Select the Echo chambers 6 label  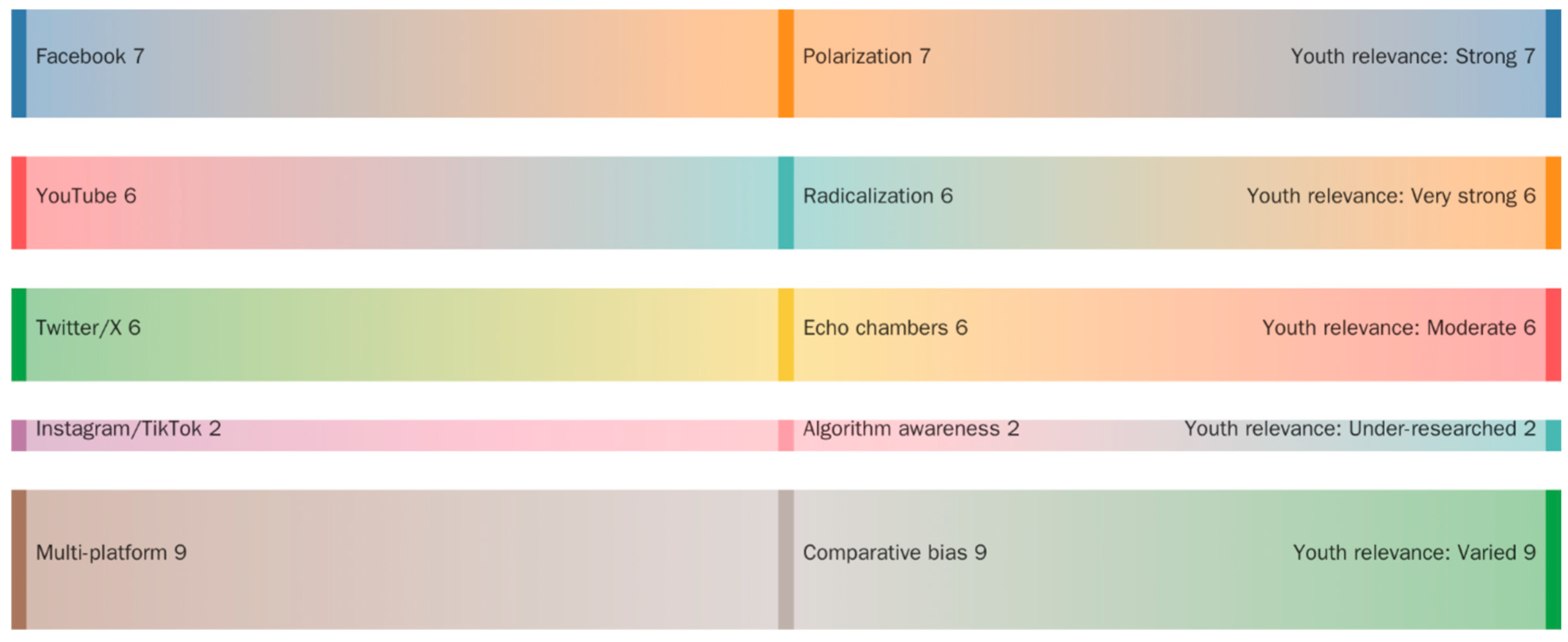[885, 328]
